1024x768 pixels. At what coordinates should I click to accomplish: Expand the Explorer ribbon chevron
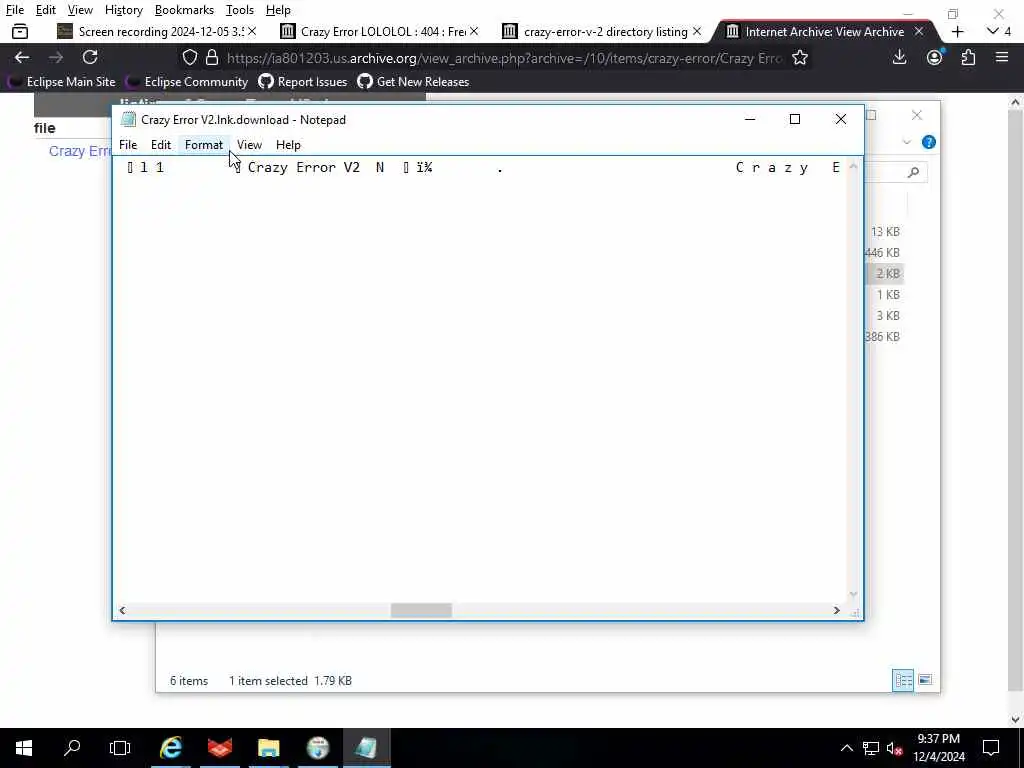point(906,142)
